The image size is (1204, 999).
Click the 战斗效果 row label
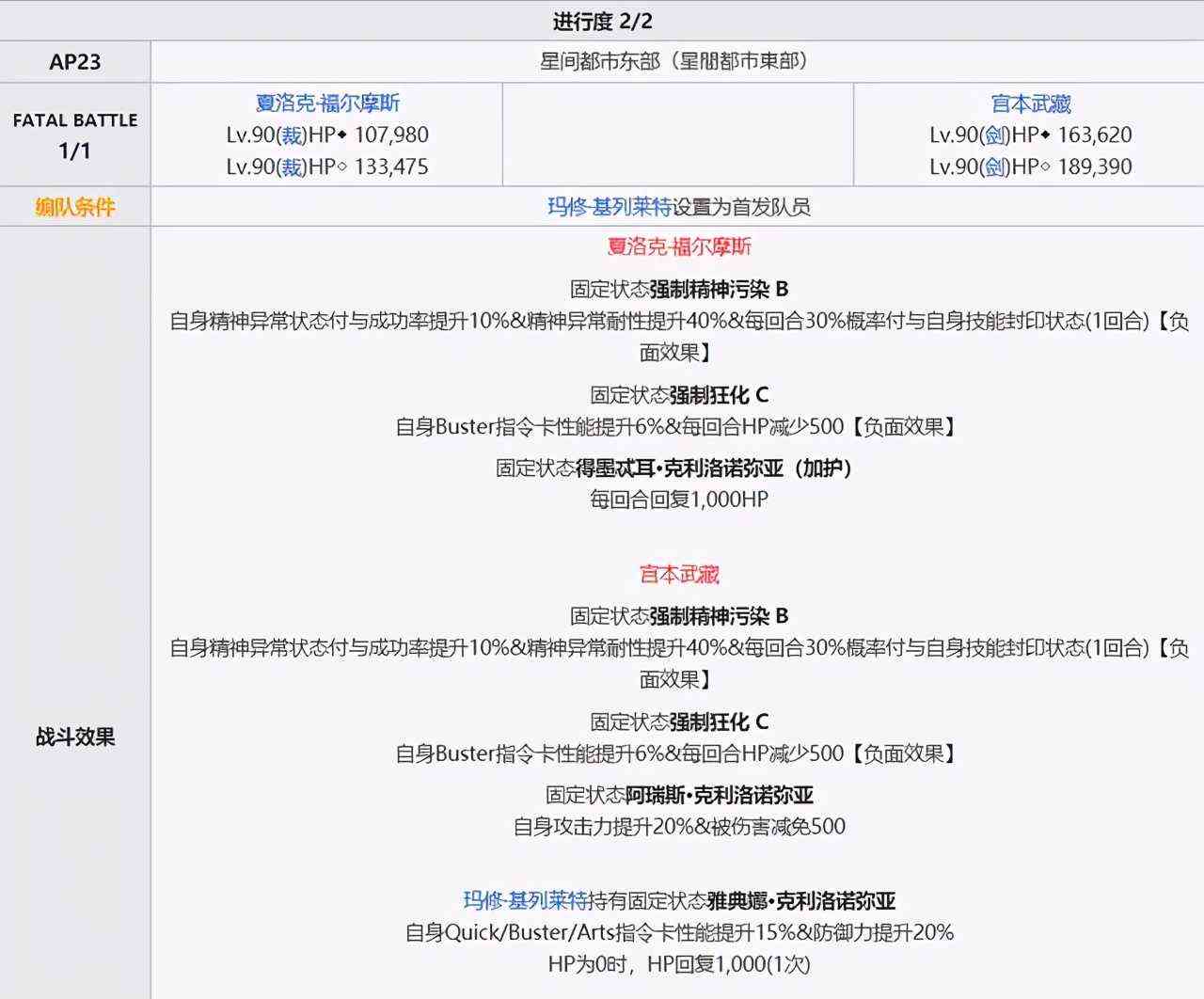(75, 737)
